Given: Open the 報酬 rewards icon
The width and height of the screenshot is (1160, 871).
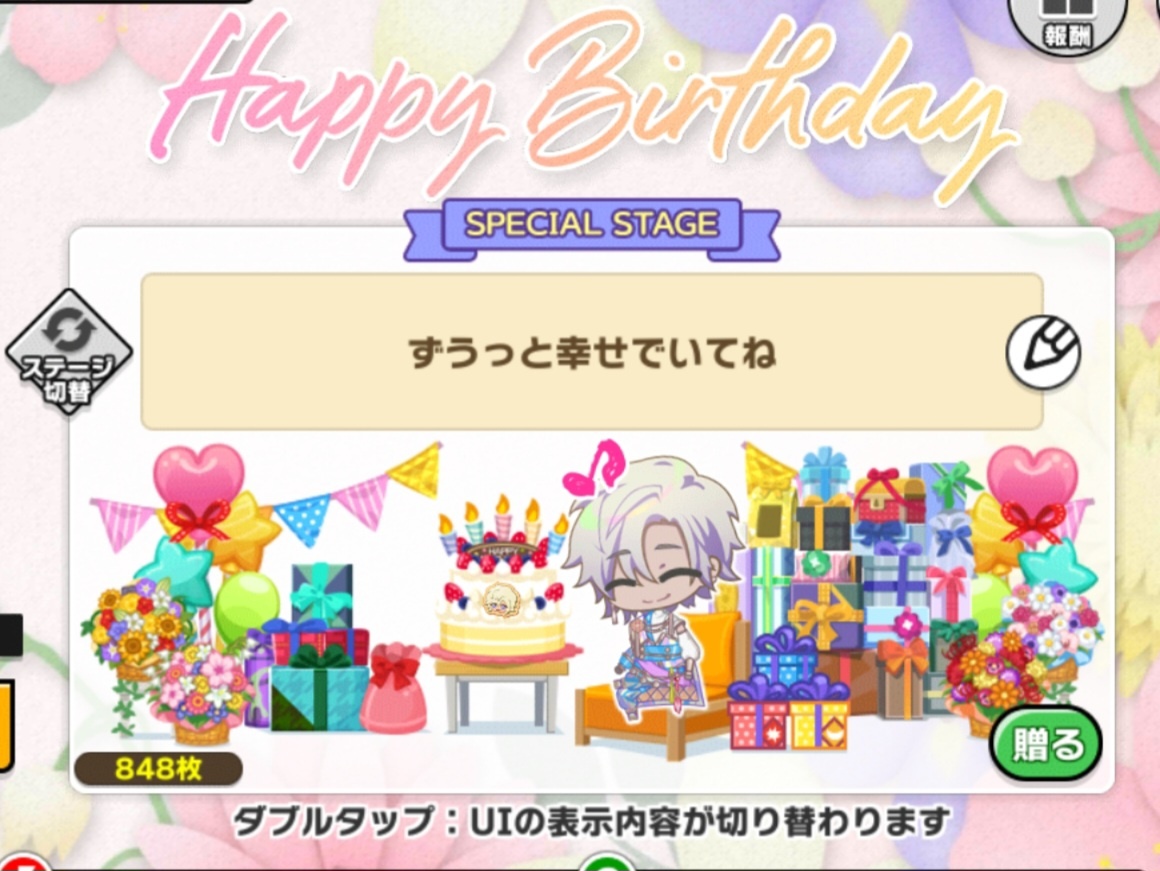Looking at the screenshot, I should point(1068,24).
